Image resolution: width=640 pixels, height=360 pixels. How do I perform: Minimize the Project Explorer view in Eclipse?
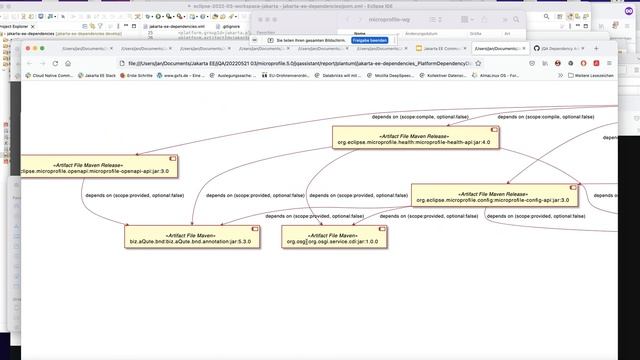(126, 26)
